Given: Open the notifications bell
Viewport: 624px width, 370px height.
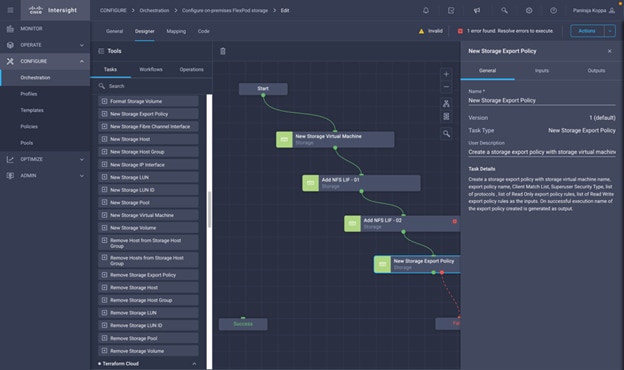Looking at the screenshot, I should tap(426, 10).
